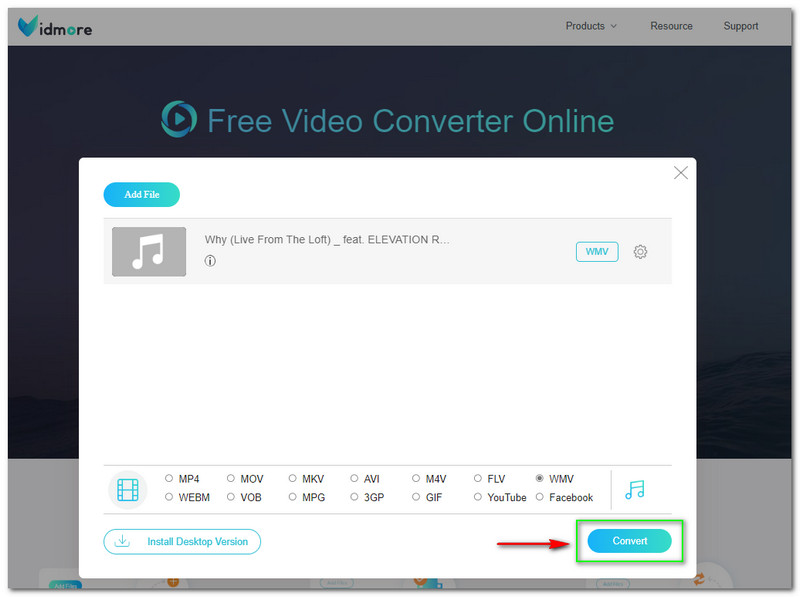This screenshot has height=597, width=800.
Task: Open the info icon below the file name
Action: [209, 262]
